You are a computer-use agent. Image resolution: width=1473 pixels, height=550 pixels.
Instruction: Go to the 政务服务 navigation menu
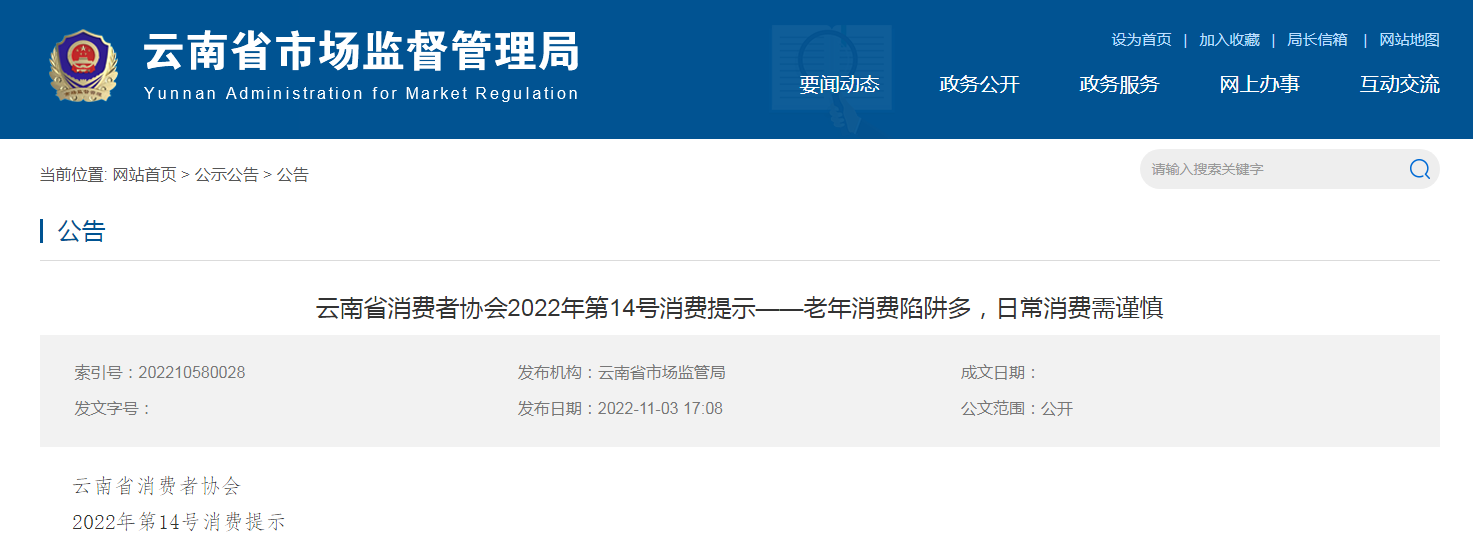click(x=1119, y=85)
